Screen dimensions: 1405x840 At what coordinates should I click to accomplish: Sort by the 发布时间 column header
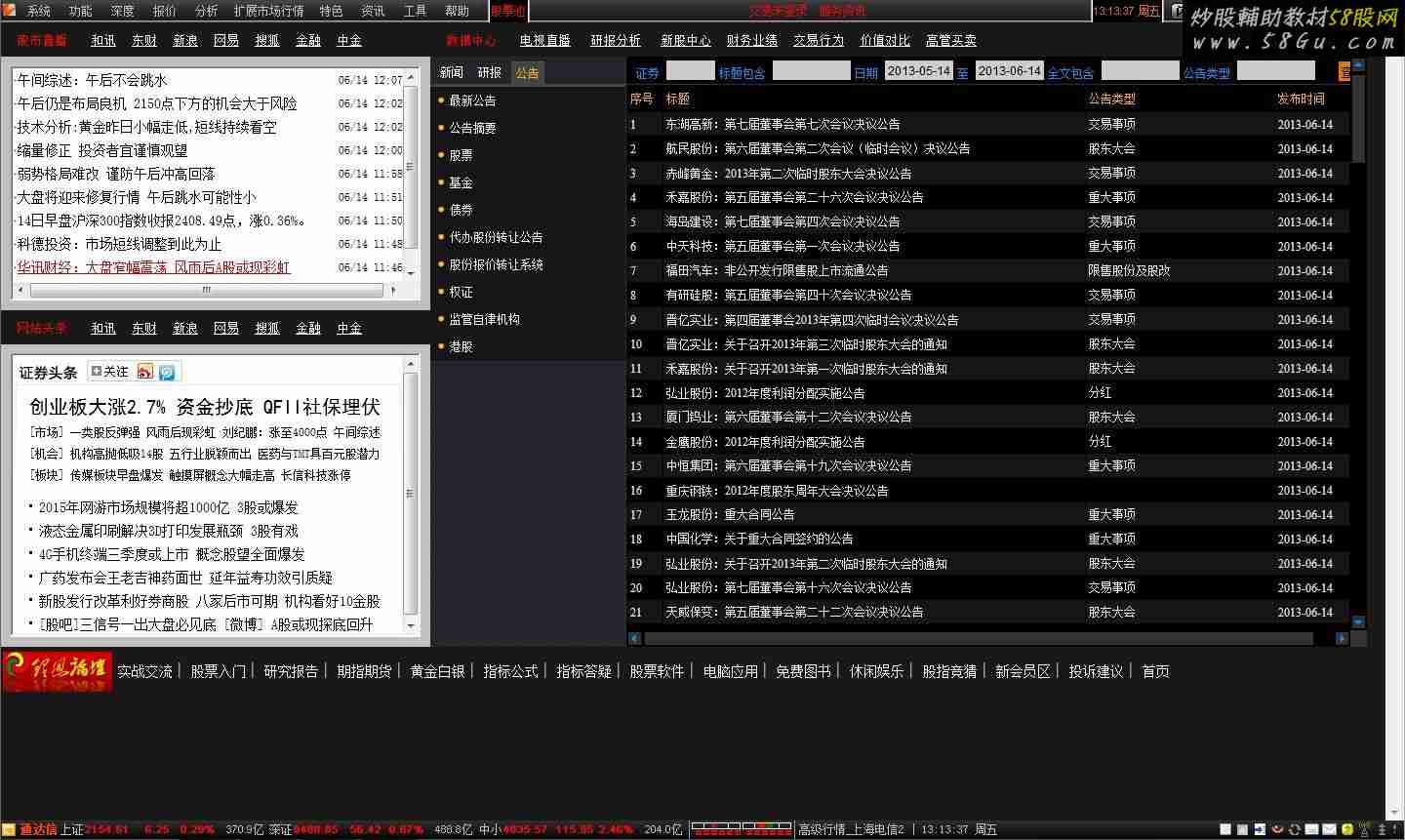coord(1302,99)
